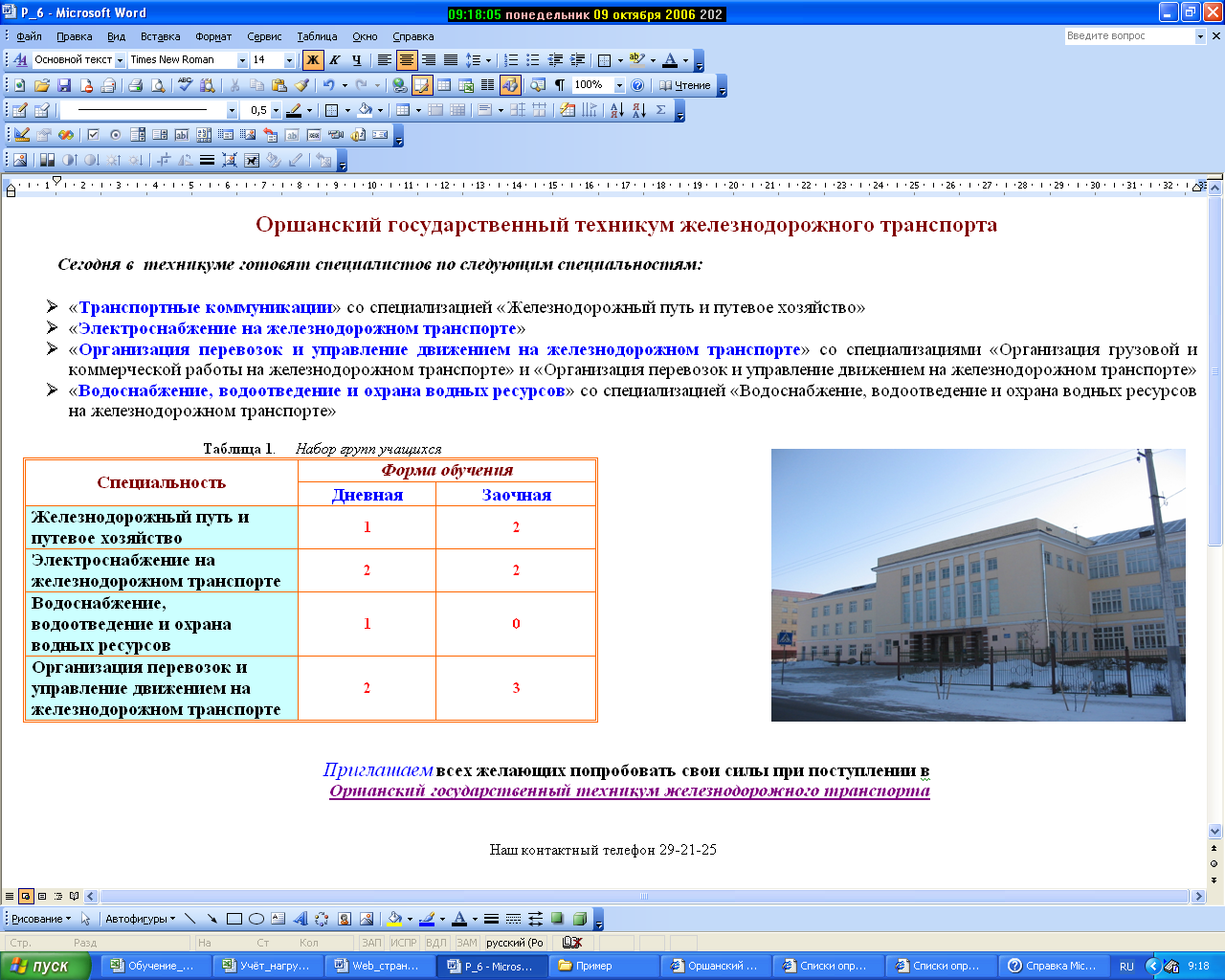Toggle the Tables and Borders toolbar
This screenshot has width=1225, height=980.
[x=422, y=85]
